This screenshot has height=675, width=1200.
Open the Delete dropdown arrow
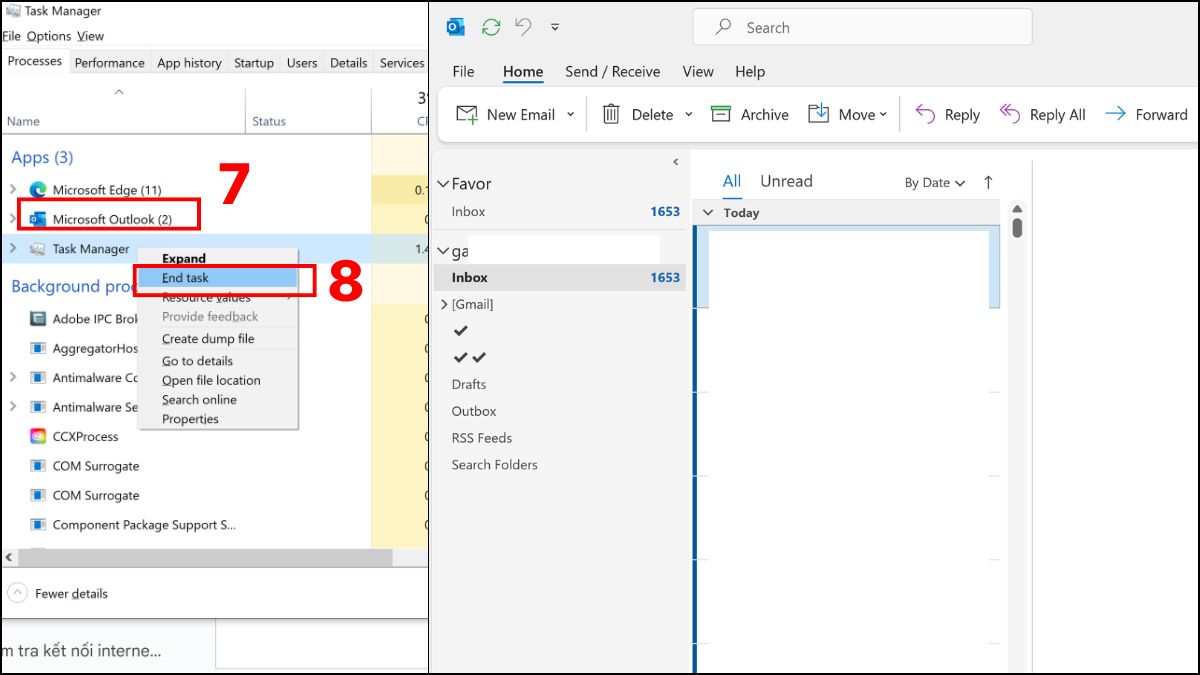688,115
